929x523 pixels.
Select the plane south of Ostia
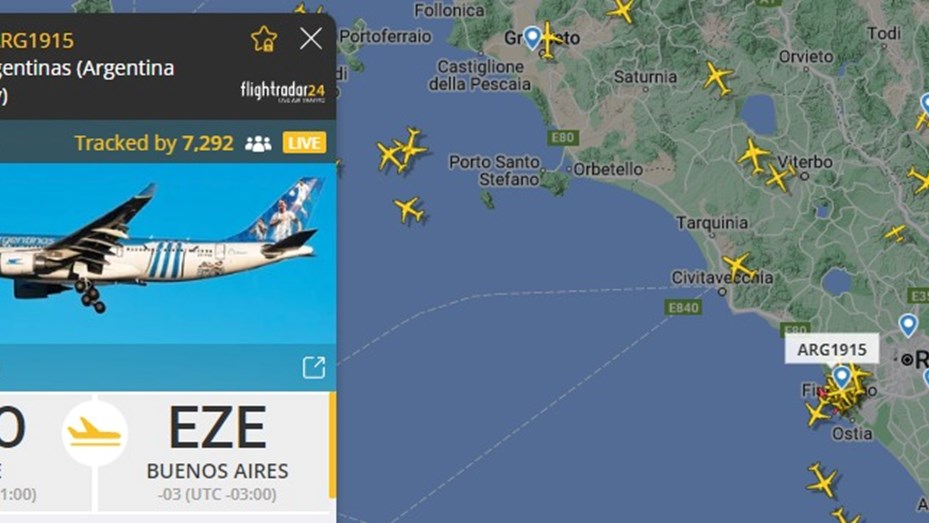[822, 479]
